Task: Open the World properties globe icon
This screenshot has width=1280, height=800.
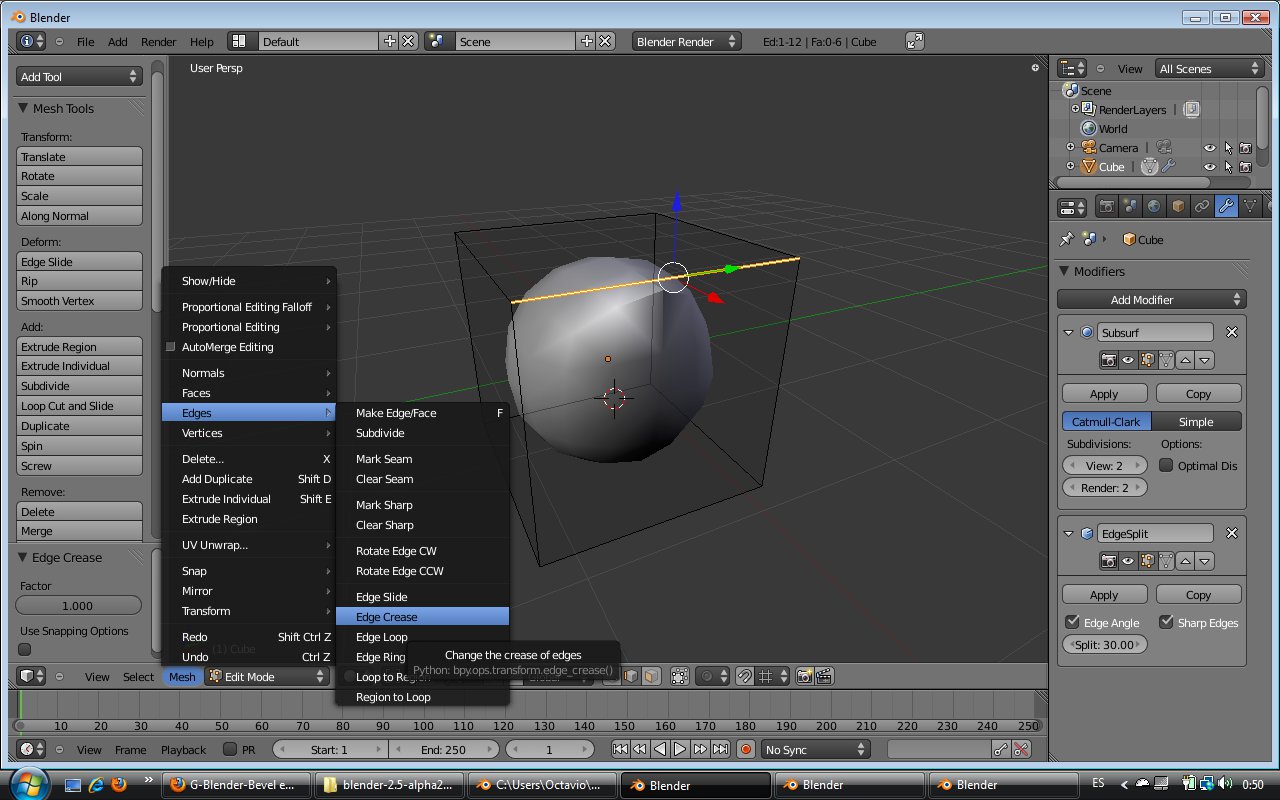Action: point(1154,207)
